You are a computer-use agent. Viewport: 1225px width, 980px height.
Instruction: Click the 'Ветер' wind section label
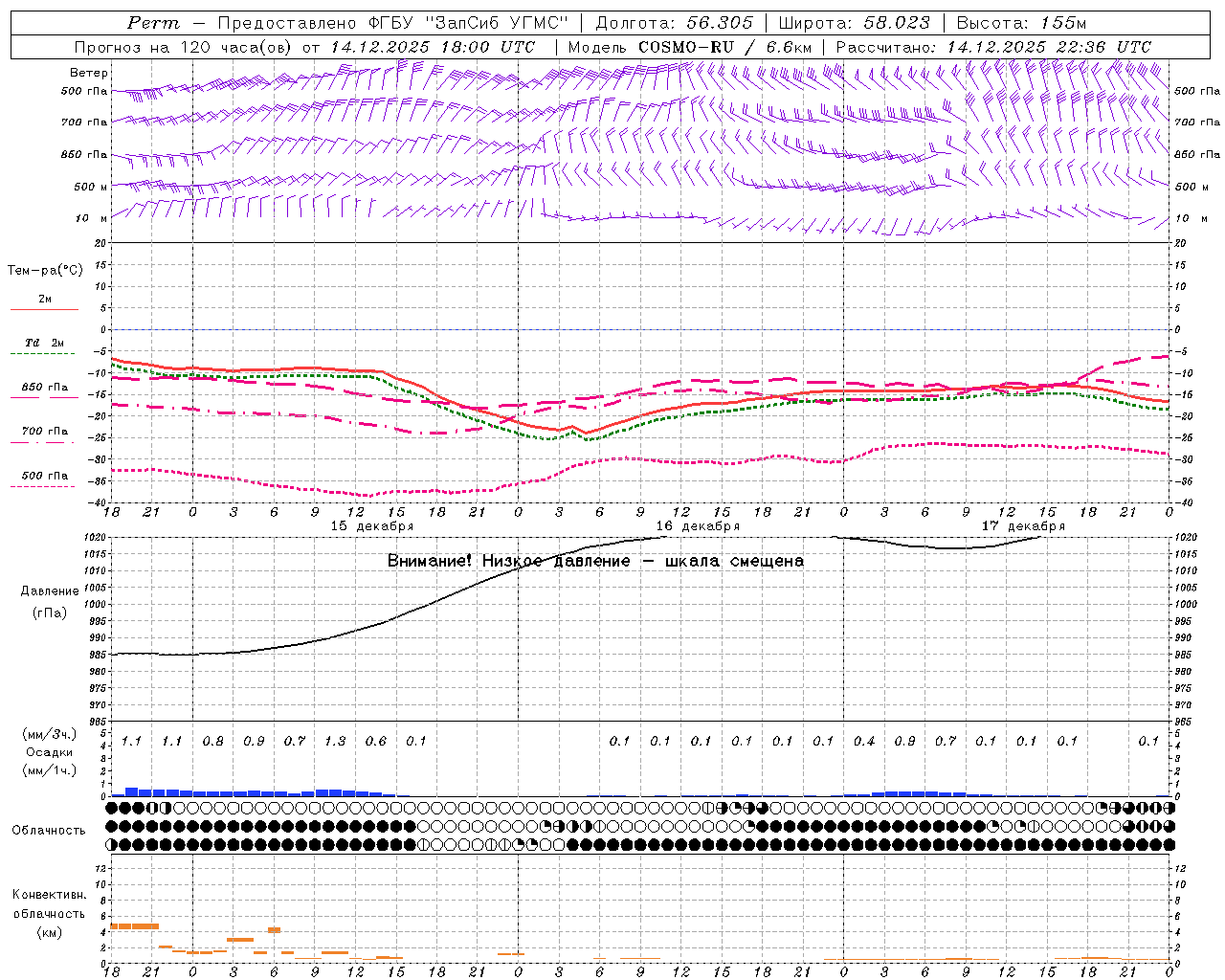[x=89, y=73]
